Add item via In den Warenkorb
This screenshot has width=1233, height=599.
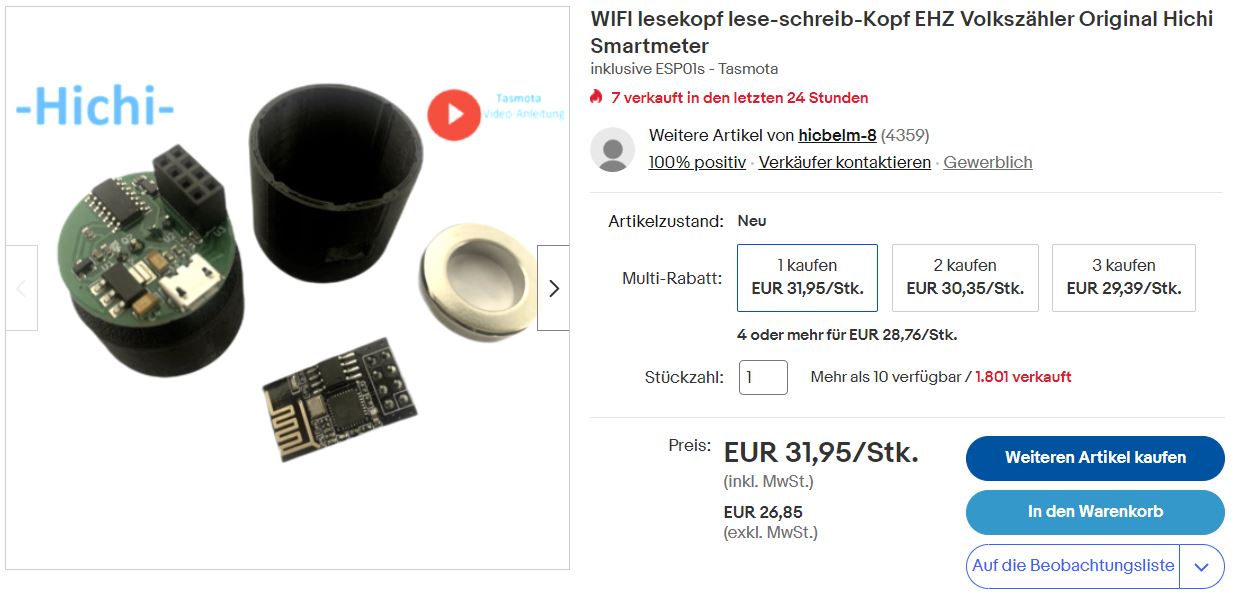1095,512
